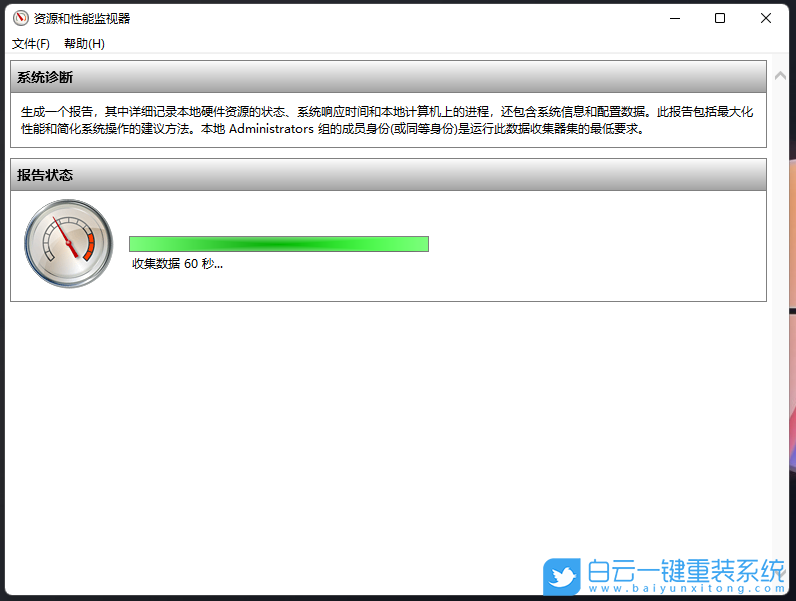Click the window title 资源和性能监视器
The image size is (796, 601).
(82, 19)
